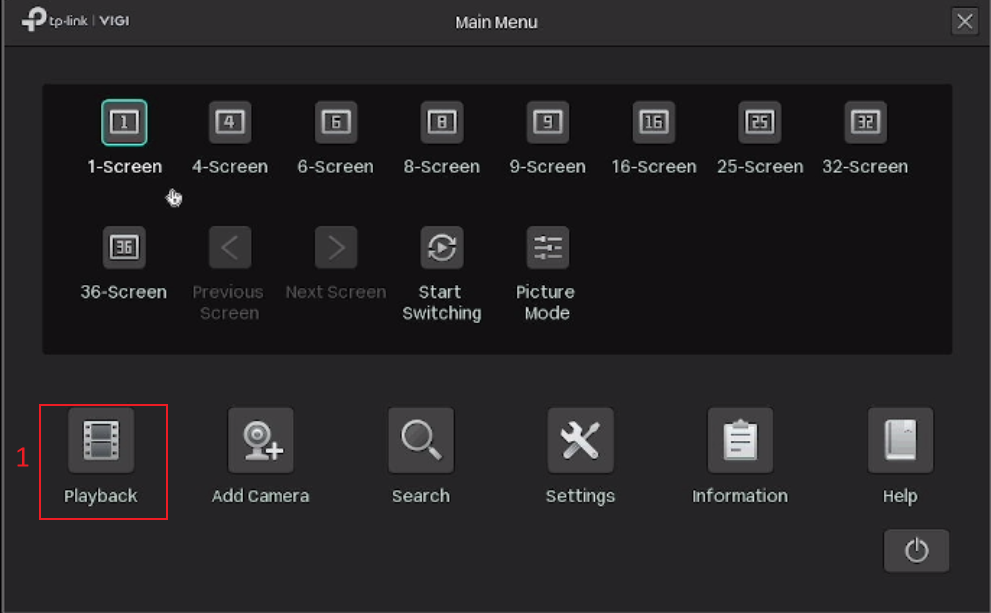Open the Playback video player

pos(103,452)
